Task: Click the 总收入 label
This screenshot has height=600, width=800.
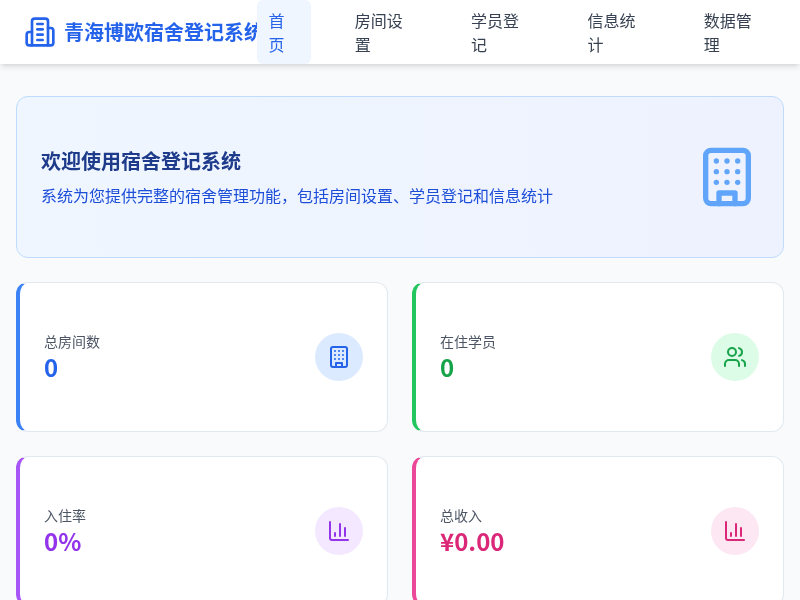Action: point(461,516)
